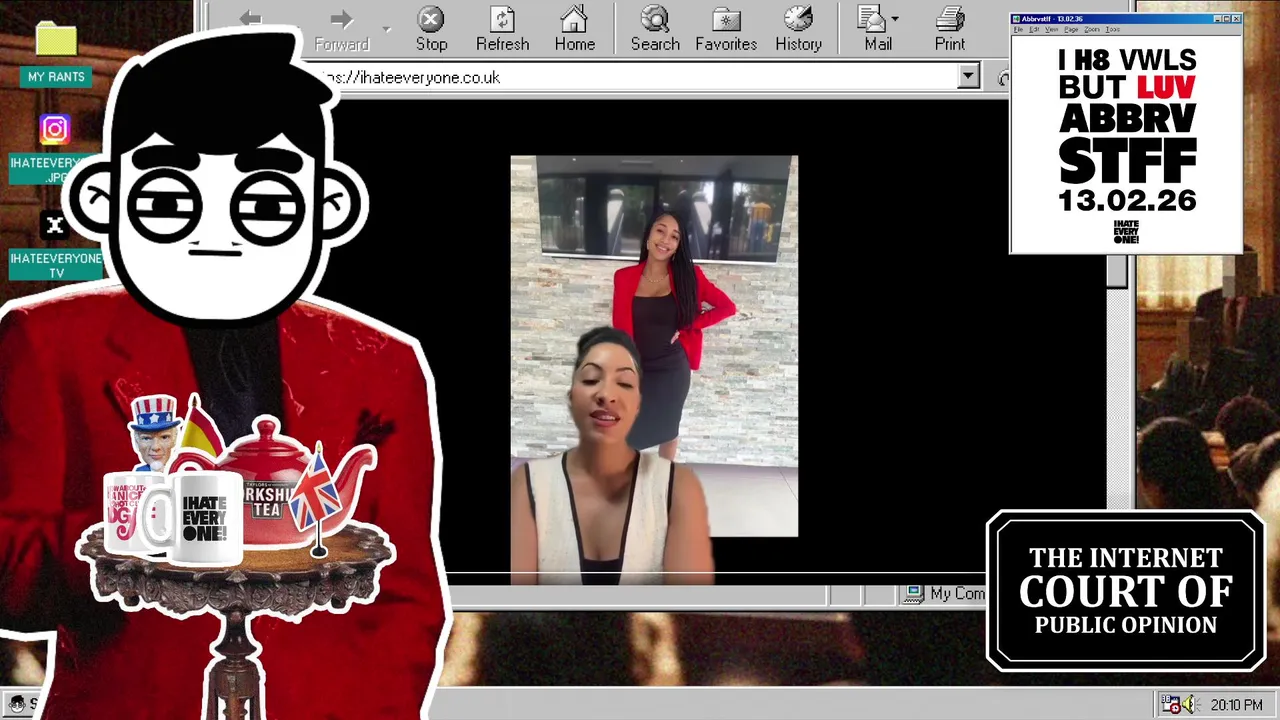Open Page menu in Abbrvstff window
Screen dimensions: 1280x720
coord(1072,30)
